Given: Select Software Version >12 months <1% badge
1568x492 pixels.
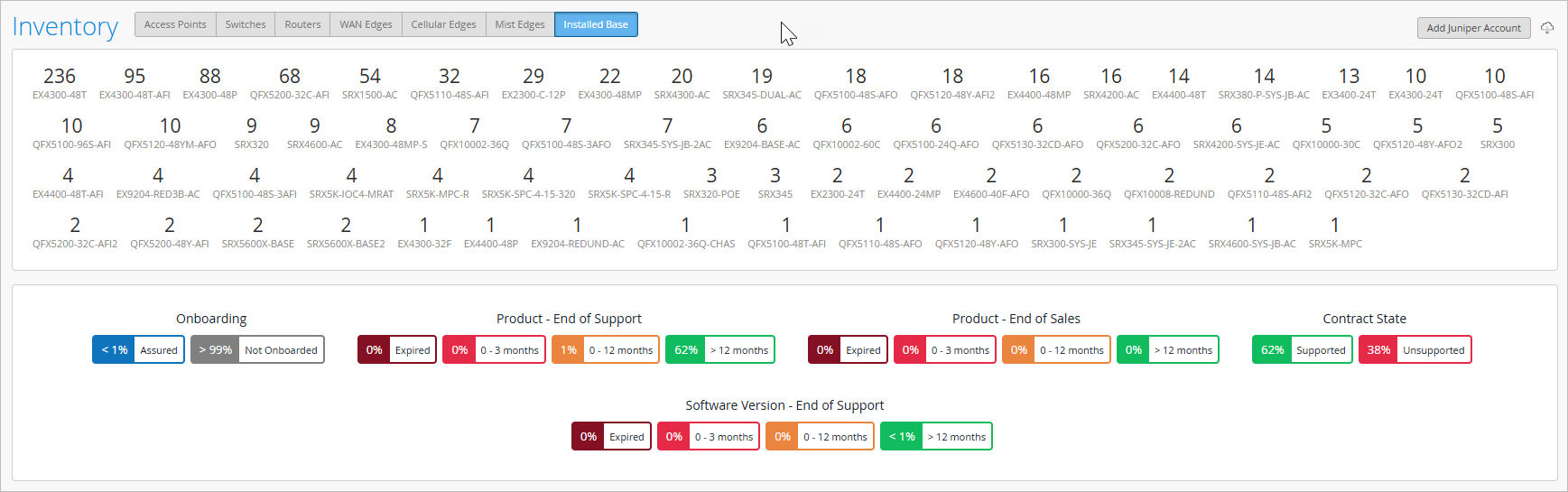Looking at the screenshot, I should coord(936,436).
